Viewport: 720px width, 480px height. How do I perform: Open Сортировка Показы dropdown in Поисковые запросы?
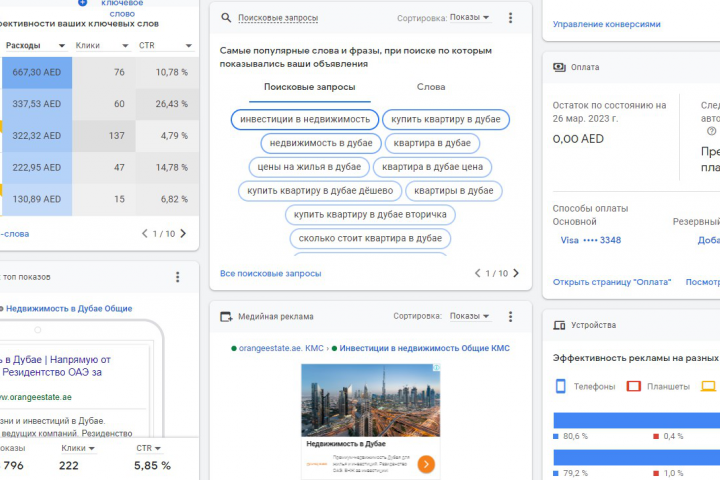(469, 17)
